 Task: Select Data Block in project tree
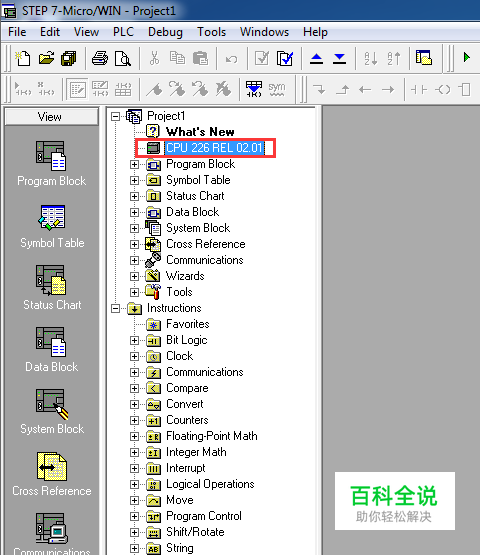(x=193, y=212)
